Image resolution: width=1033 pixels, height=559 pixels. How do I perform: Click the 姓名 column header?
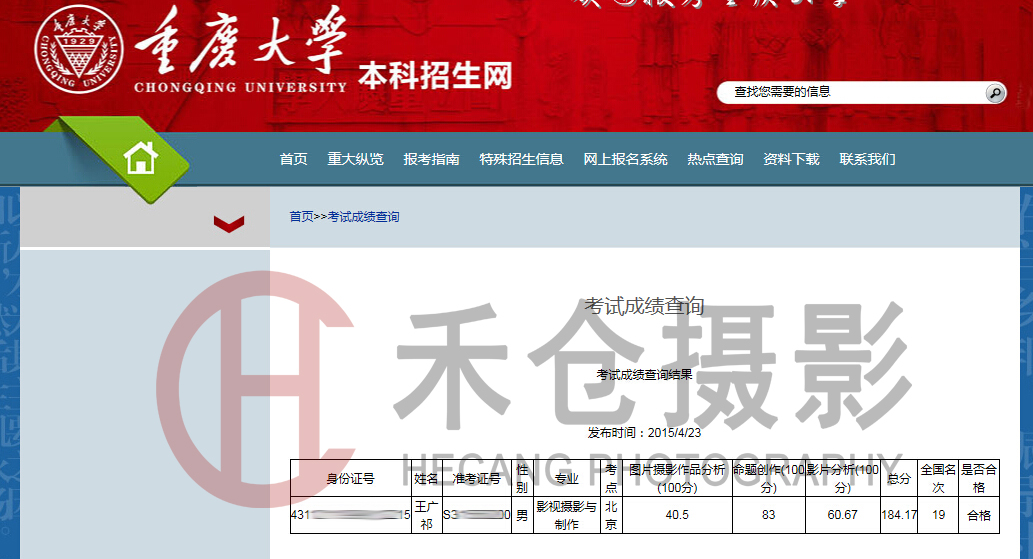pyautogui.click(x=426, y=479)
